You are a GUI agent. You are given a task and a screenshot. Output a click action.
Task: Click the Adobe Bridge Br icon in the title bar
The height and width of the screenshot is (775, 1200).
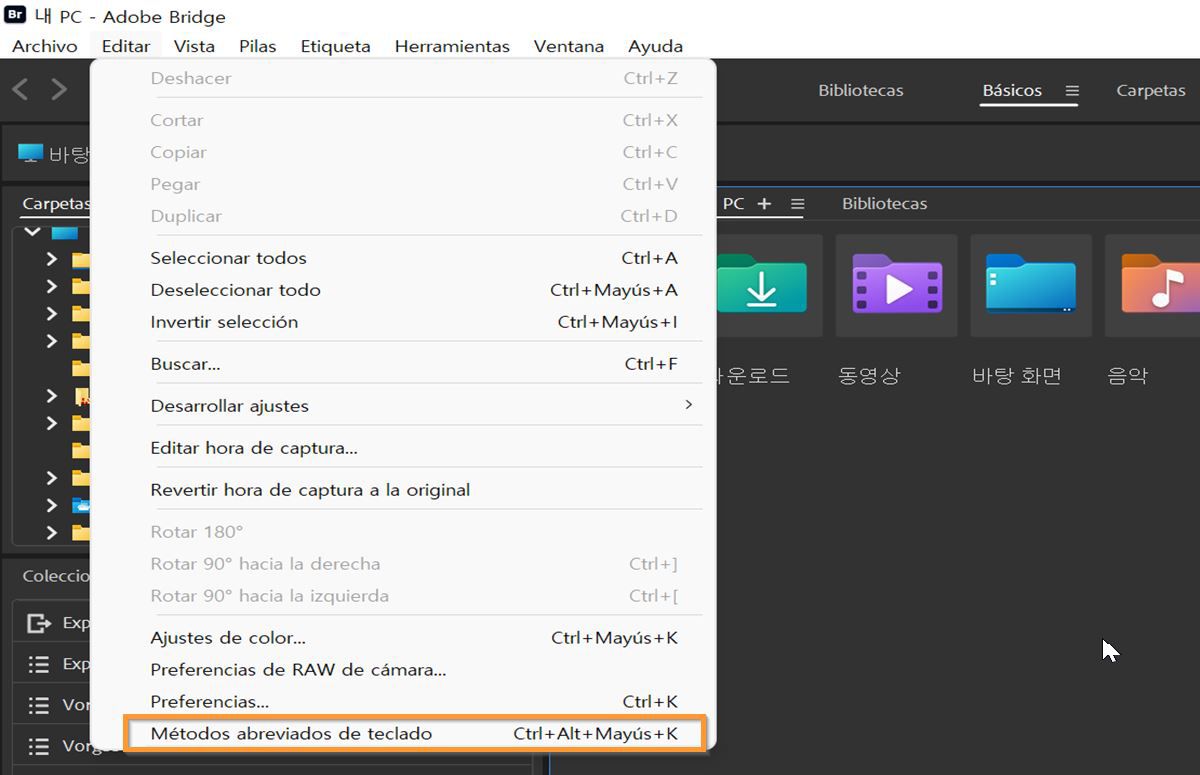[x=15, y=15]
